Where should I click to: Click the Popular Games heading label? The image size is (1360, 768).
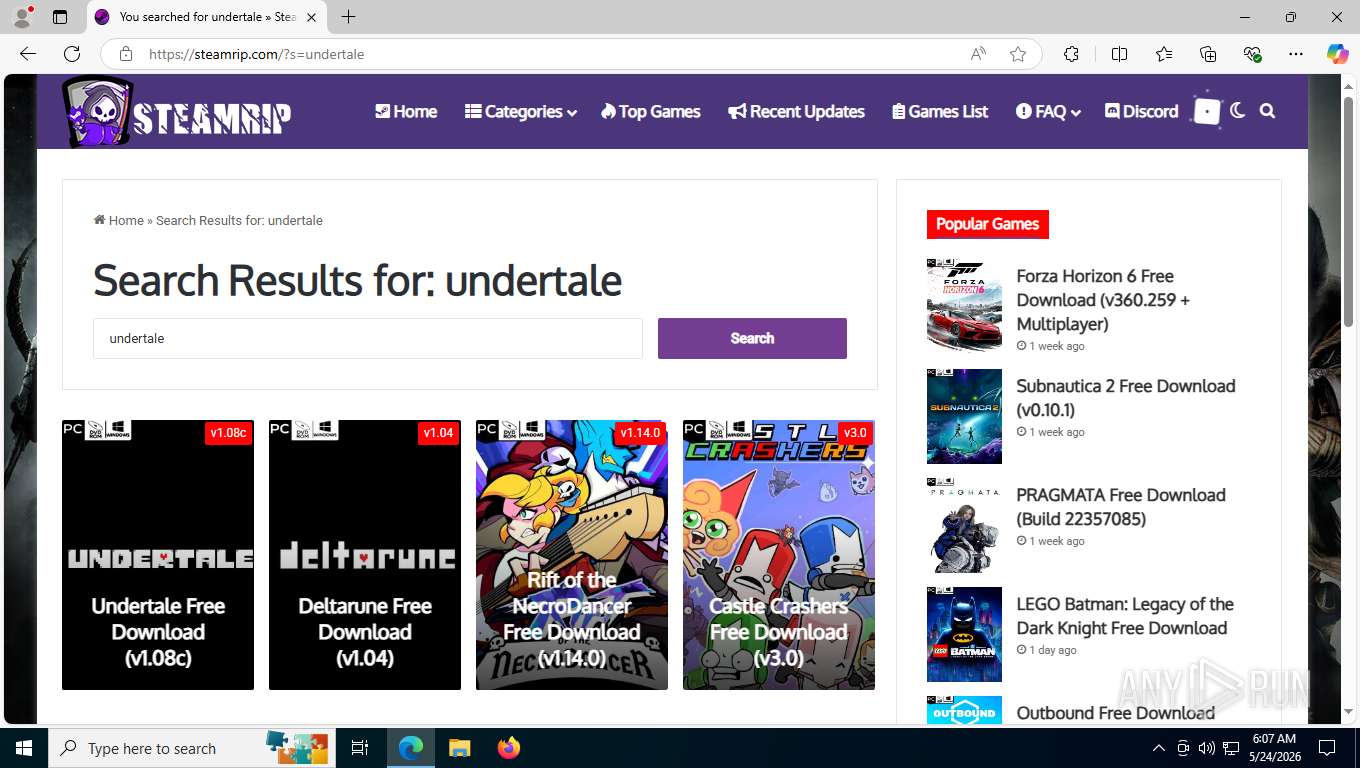pos(987,224)
